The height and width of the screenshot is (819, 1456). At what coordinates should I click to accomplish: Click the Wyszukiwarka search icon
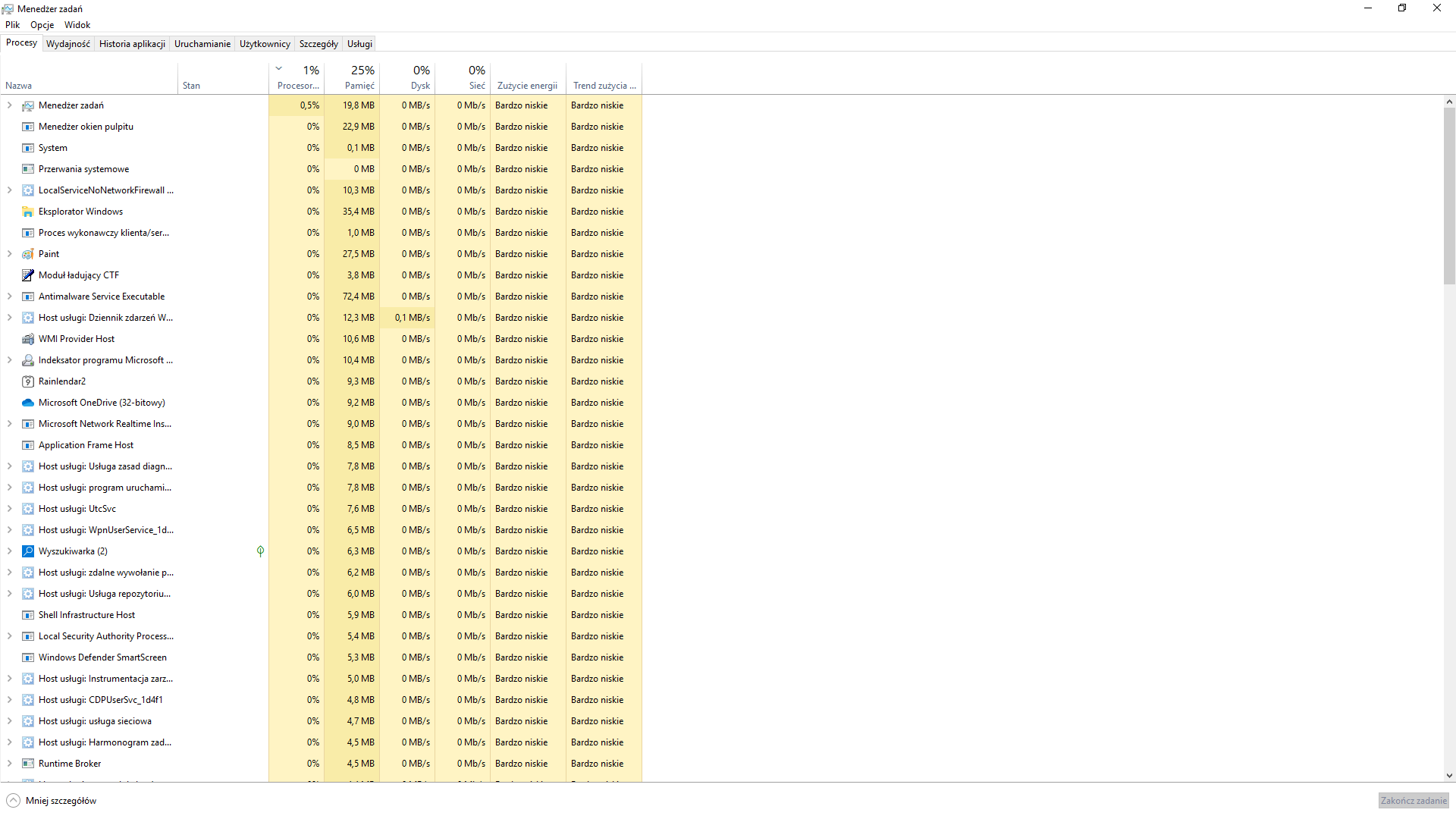[28, 551]
